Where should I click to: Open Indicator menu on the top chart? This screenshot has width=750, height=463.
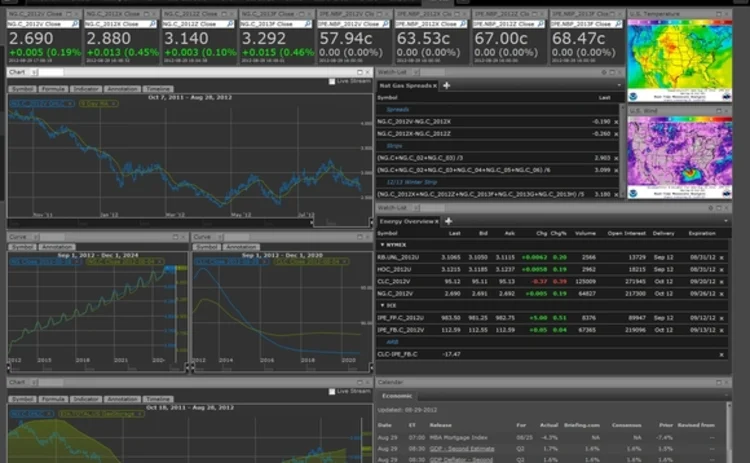coord(86,89)
